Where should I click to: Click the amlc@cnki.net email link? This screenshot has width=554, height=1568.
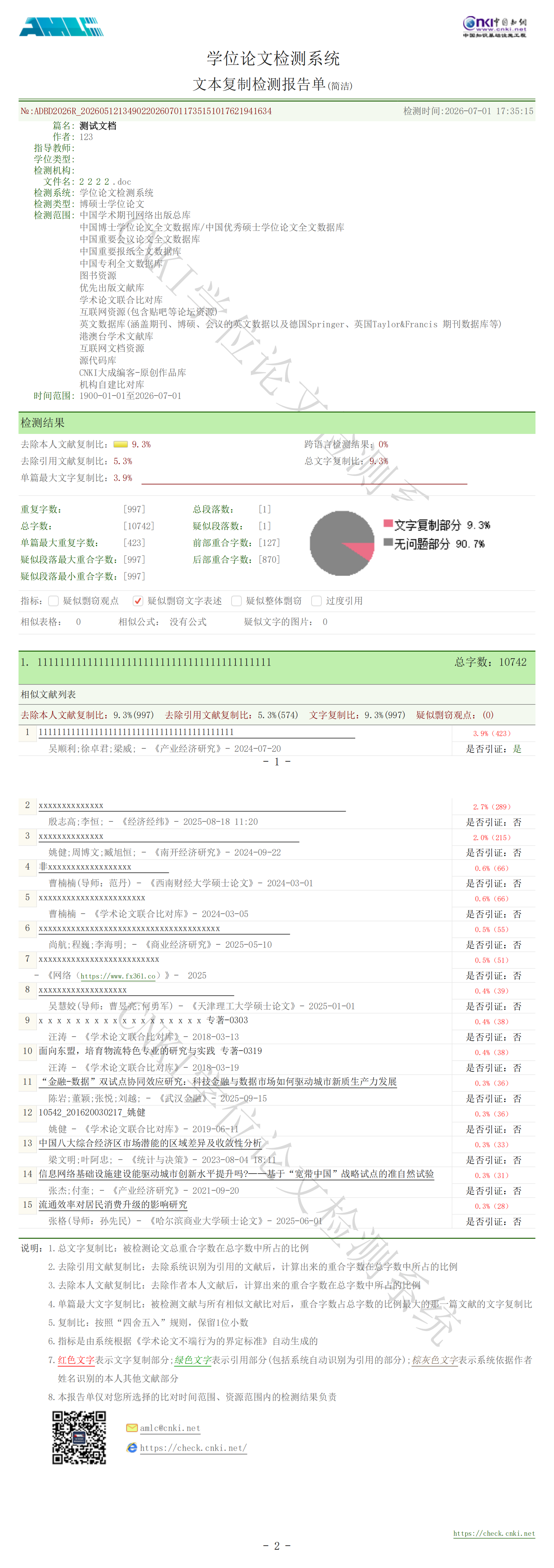170,1428
